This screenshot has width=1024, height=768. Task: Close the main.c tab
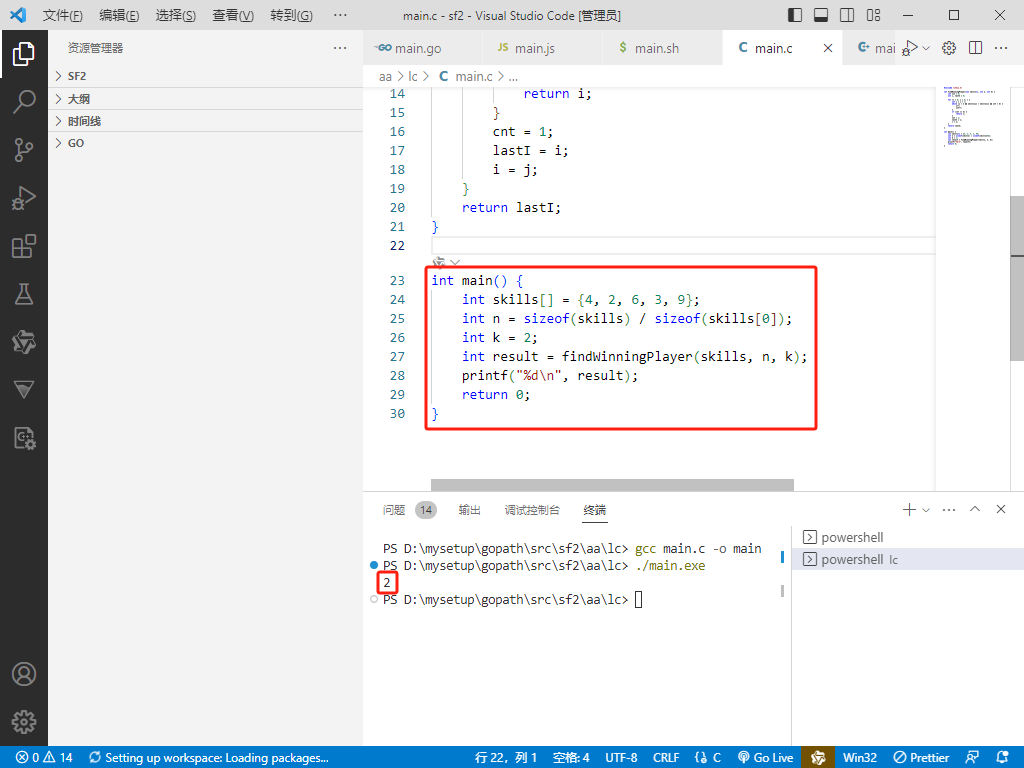827,48
